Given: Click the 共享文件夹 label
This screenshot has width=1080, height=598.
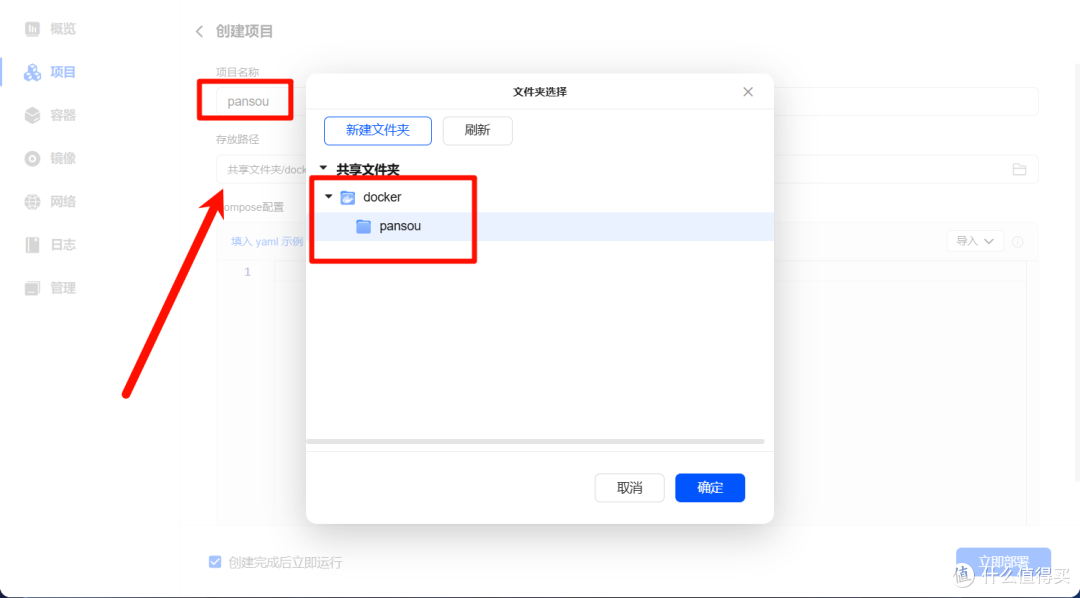Looking at the screenshot, I should tap(368, 169).
